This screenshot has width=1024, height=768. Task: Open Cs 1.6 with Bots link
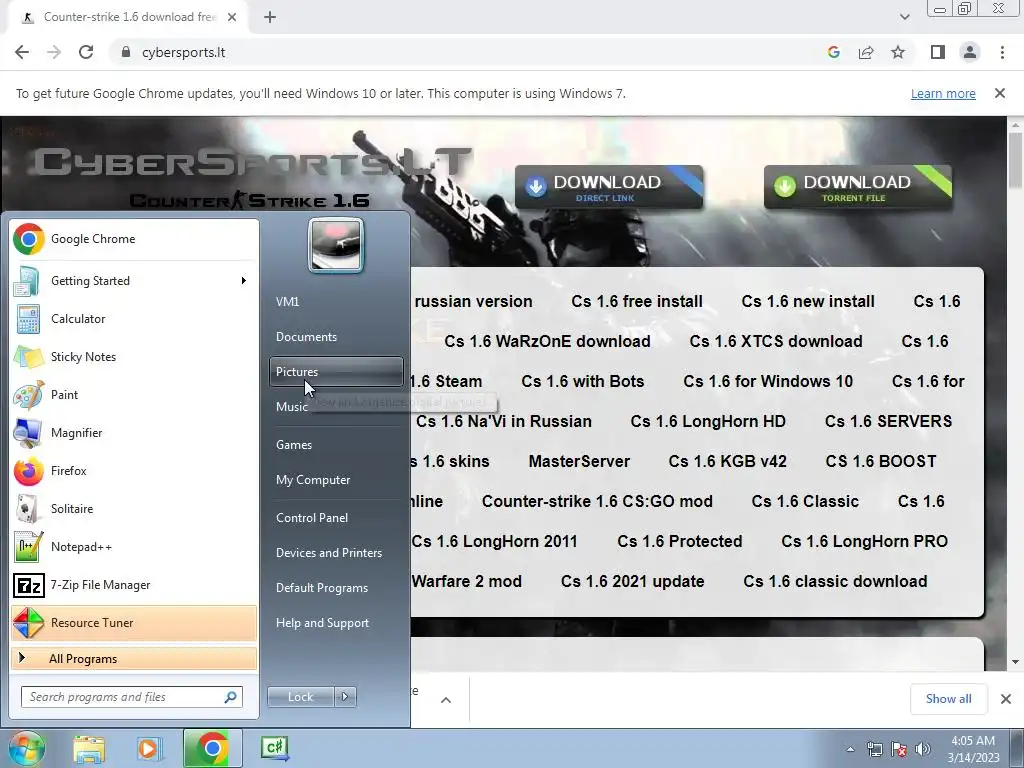click(x=583, y=381)
